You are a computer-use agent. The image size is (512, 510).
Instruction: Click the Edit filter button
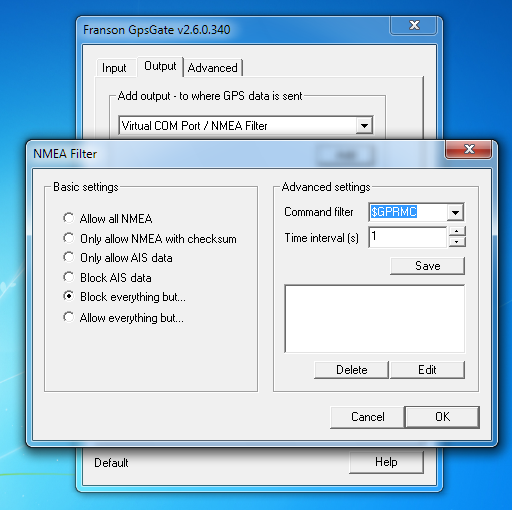coord(427,370)
